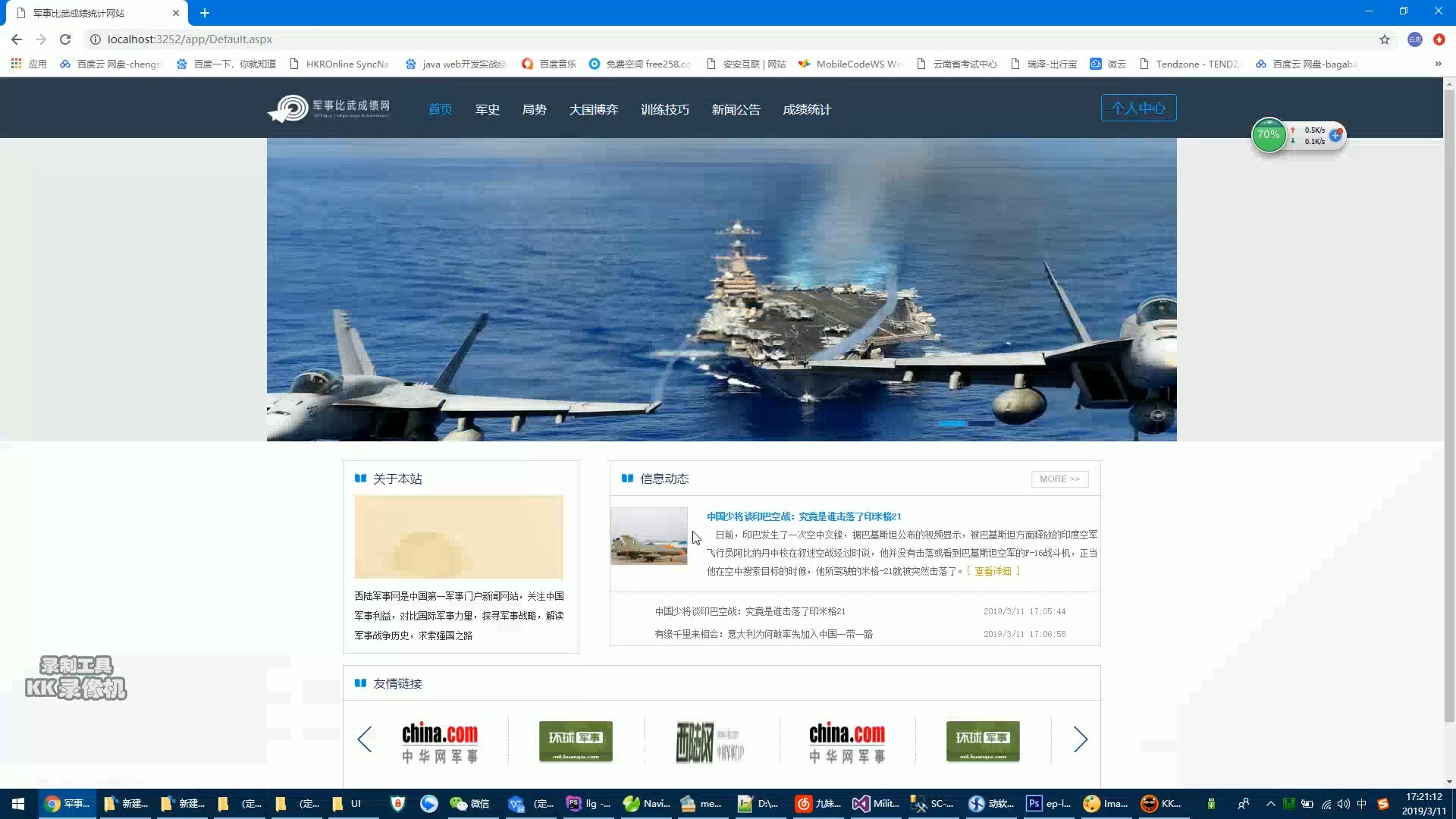The image size is (1456, 819).
Task: Click the address bar URL field
Action: click(x=728, y=39)
